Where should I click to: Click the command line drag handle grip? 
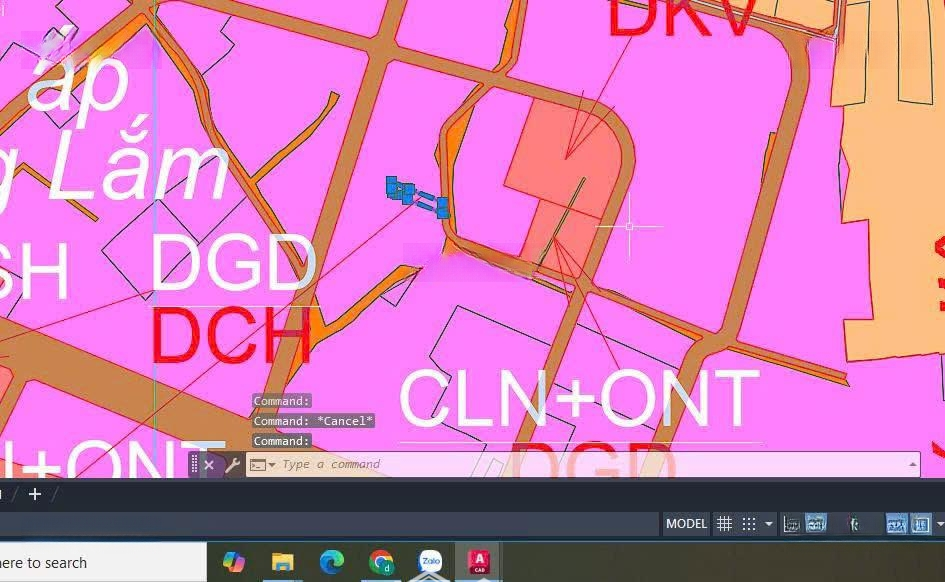pos(194,465)
